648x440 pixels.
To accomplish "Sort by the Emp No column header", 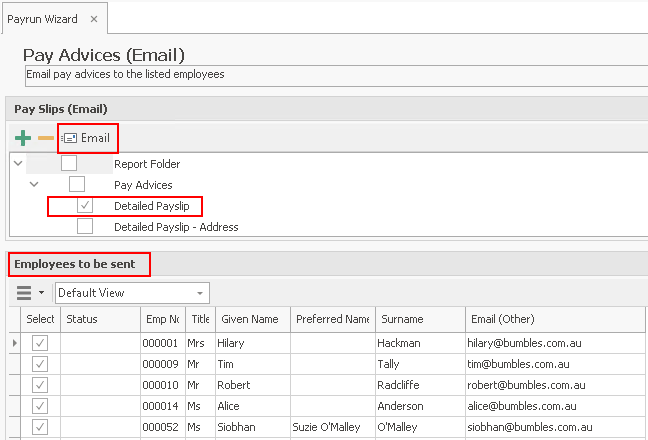I will click(163, 319).
